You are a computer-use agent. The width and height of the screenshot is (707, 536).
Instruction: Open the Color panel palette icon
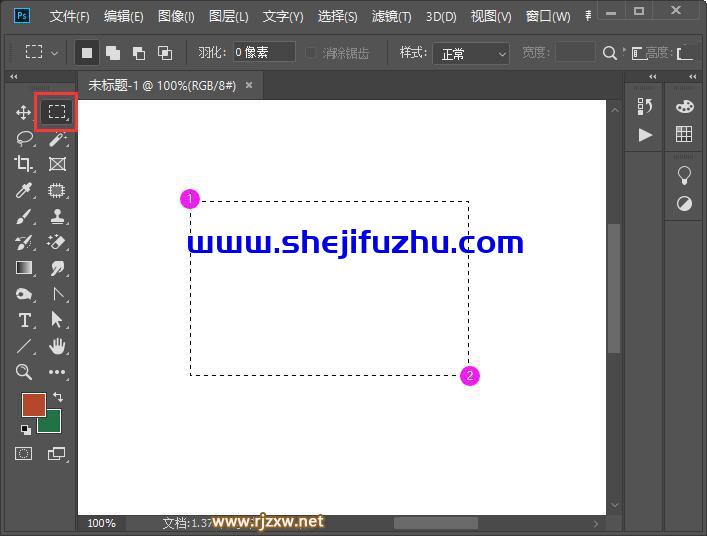684,107
